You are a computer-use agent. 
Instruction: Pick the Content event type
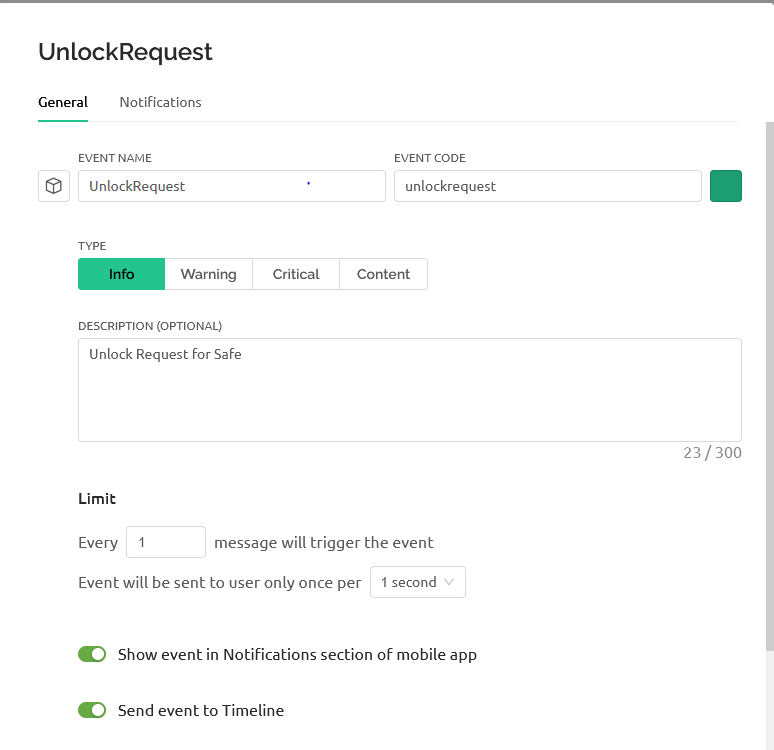pos(383,274)
